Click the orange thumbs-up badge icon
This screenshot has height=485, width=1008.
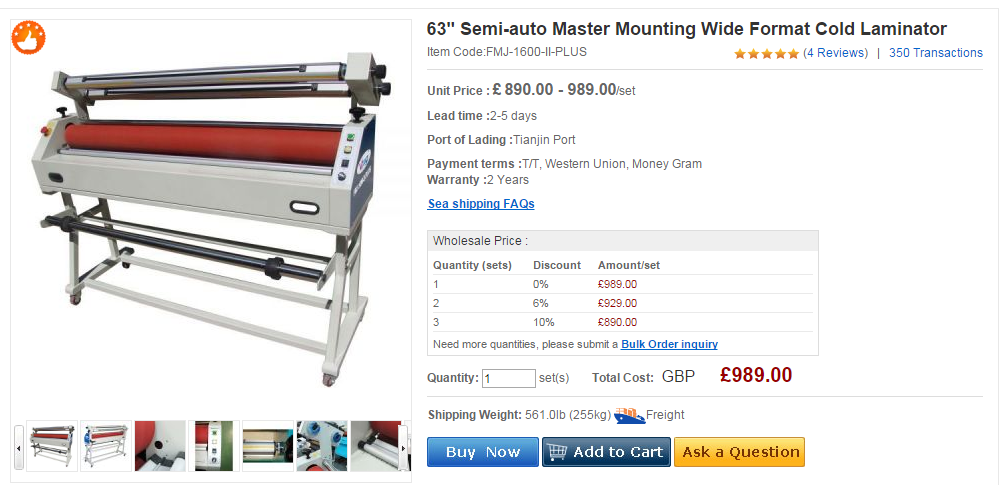click(29, 37)
